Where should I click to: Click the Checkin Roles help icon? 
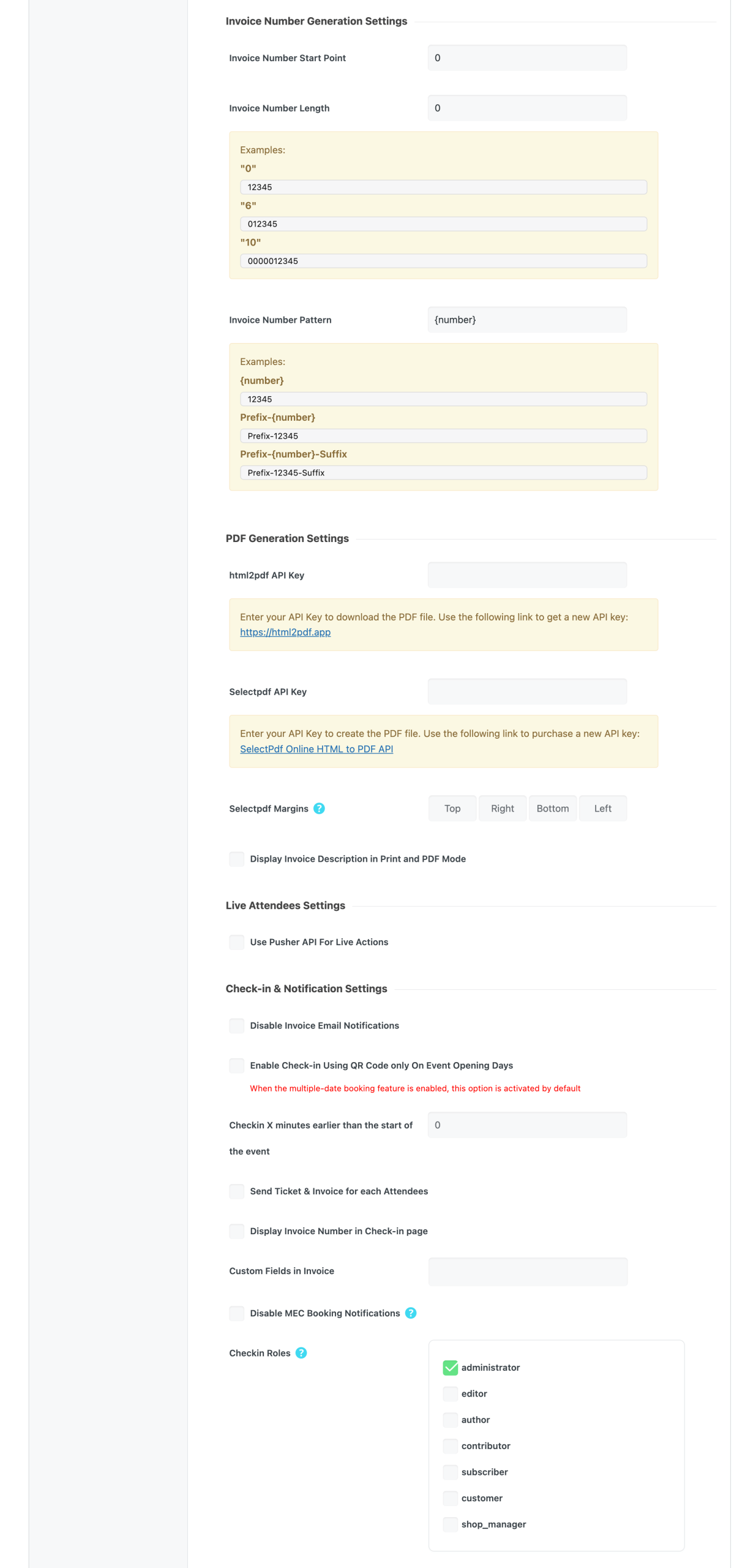coord(301,1352)
